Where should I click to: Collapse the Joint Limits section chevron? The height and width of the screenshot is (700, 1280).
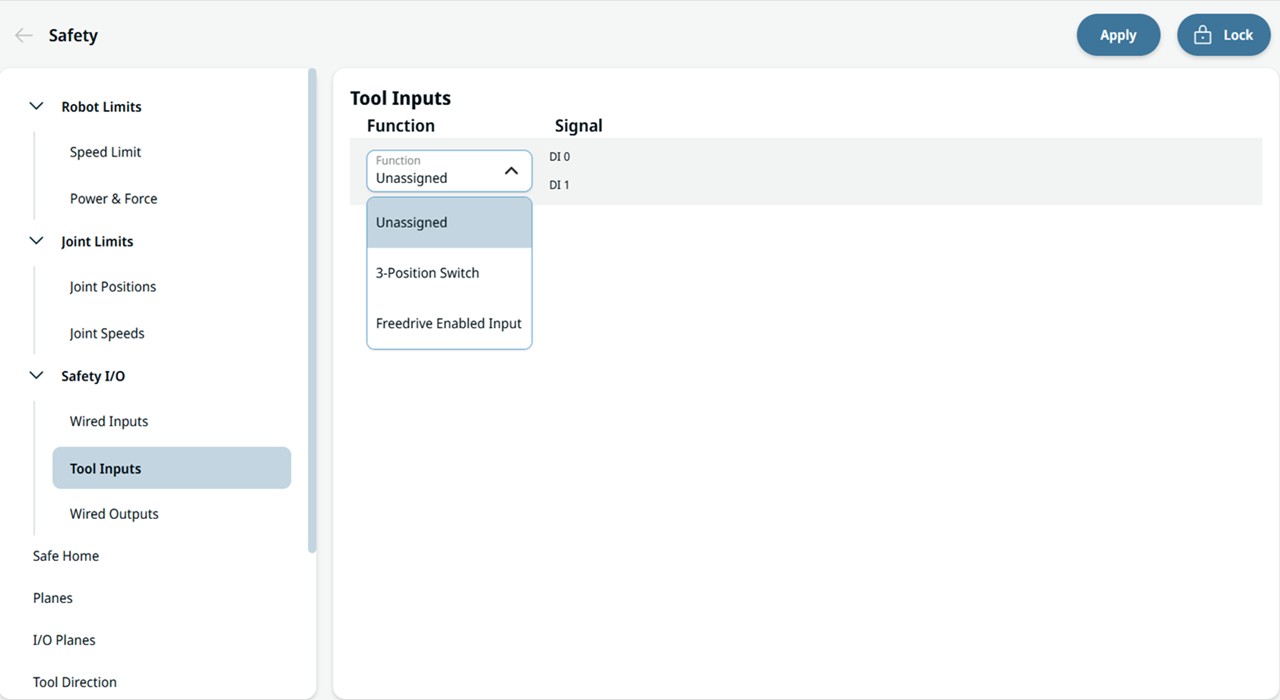coord(37,241)
